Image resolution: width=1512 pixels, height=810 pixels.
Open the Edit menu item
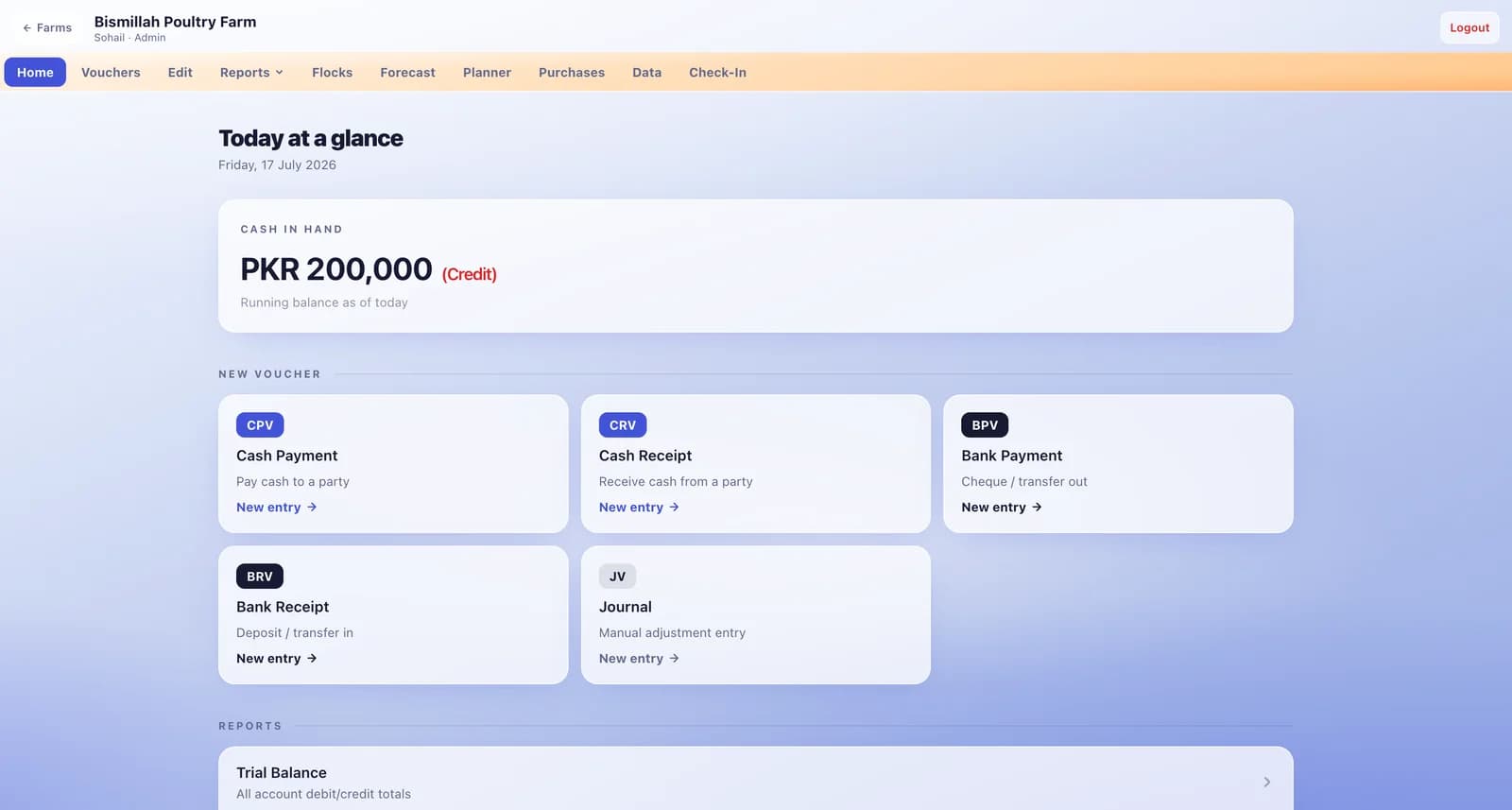pos(180,72)
